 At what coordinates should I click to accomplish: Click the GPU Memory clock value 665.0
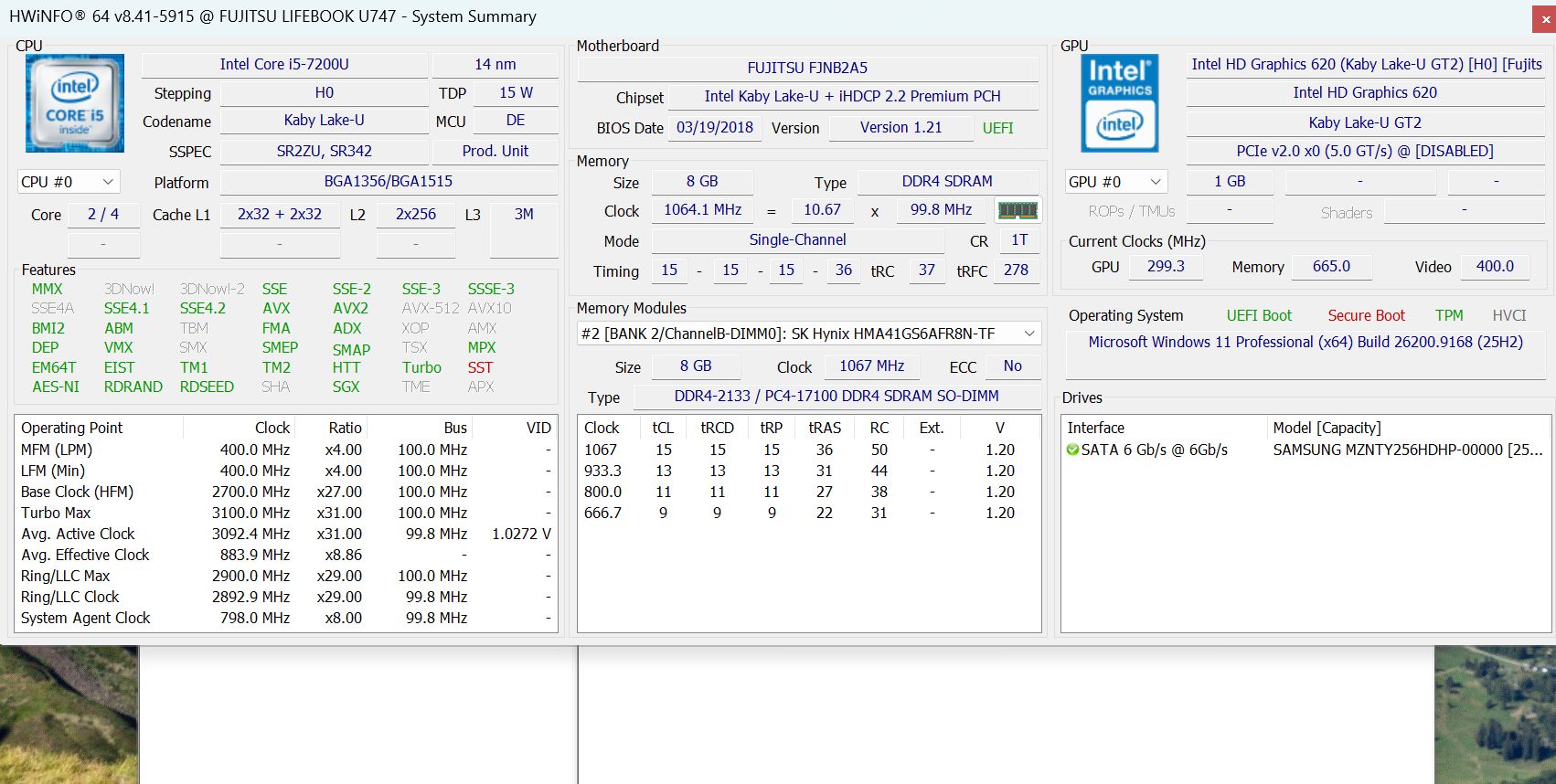[x=1331, y=266]
